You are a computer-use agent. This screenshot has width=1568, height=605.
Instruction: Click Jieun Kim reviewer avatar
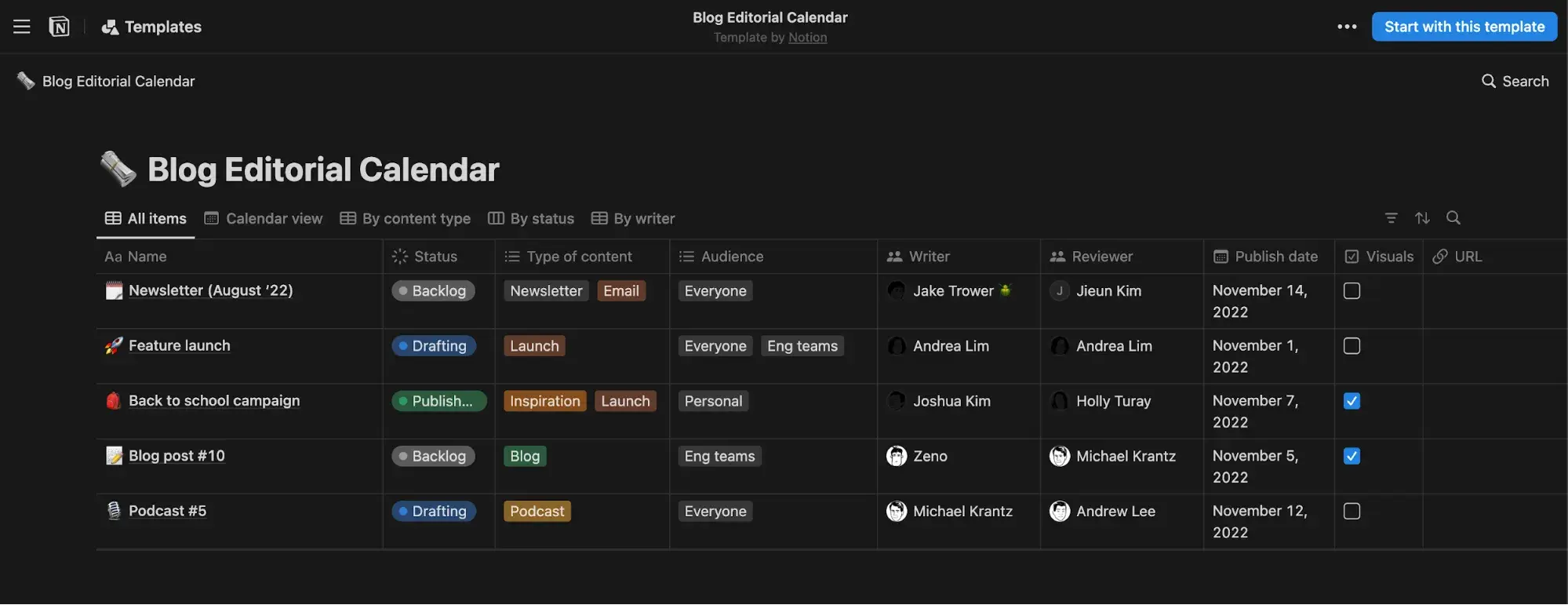pos(1059,291)
